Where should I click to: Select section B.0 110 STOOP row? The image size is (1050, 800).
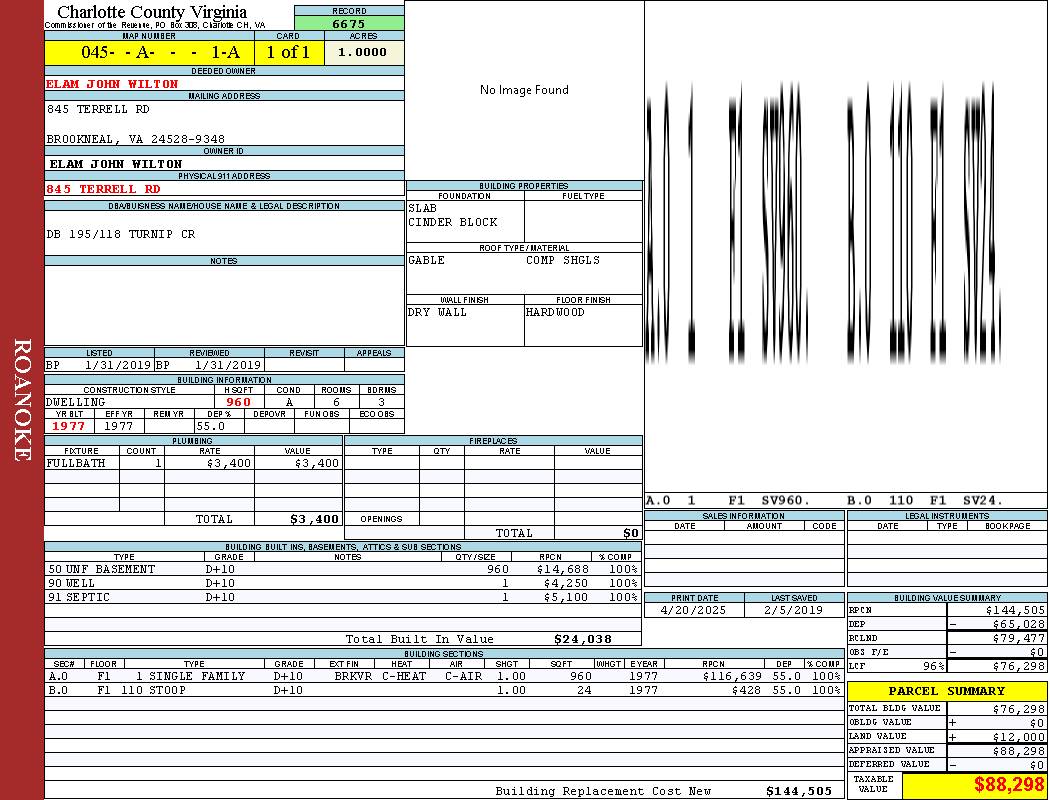(x=444, y=690)
